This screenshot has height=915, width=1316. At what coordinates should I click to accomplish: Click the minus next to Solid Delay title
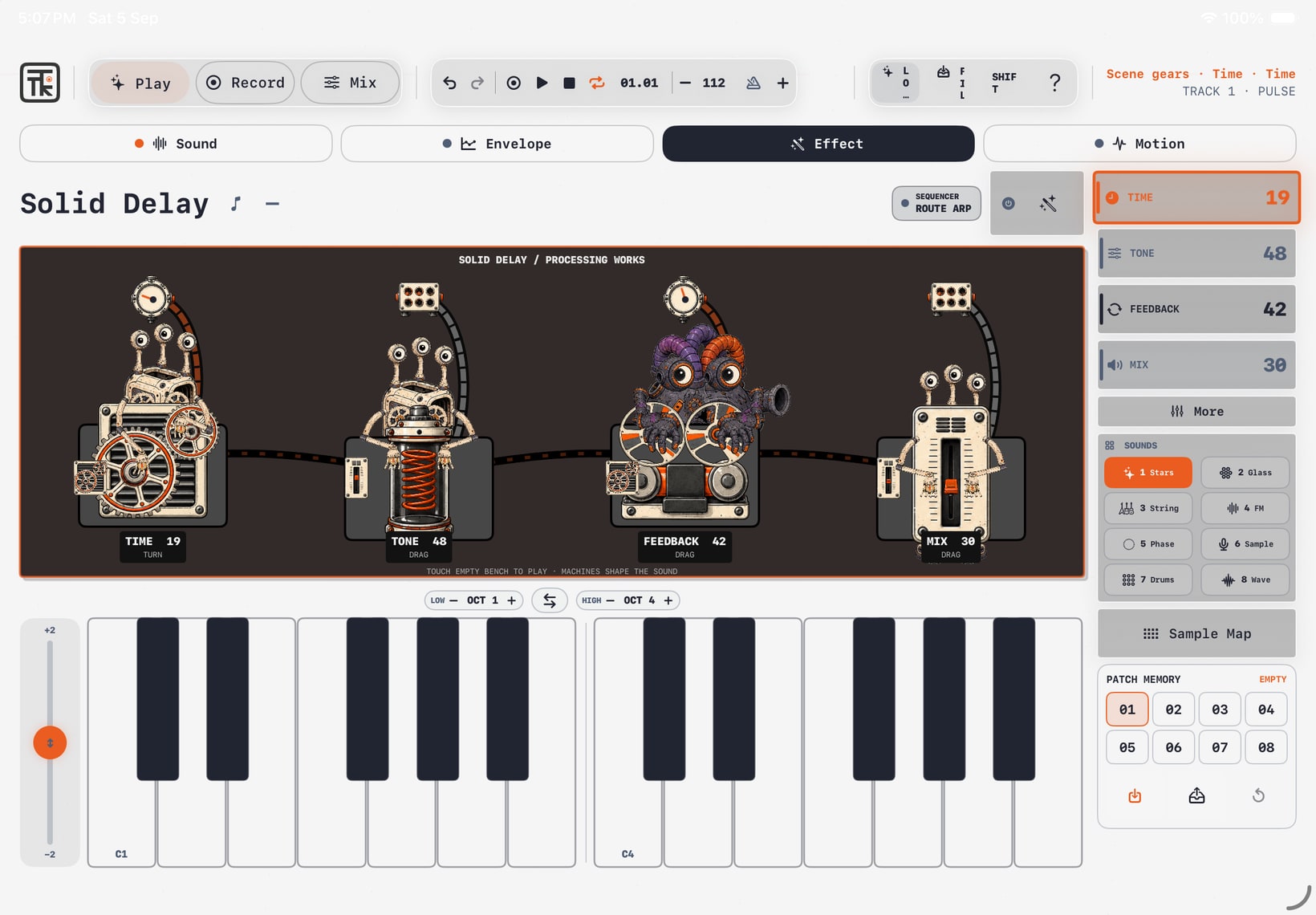point(272,204)
